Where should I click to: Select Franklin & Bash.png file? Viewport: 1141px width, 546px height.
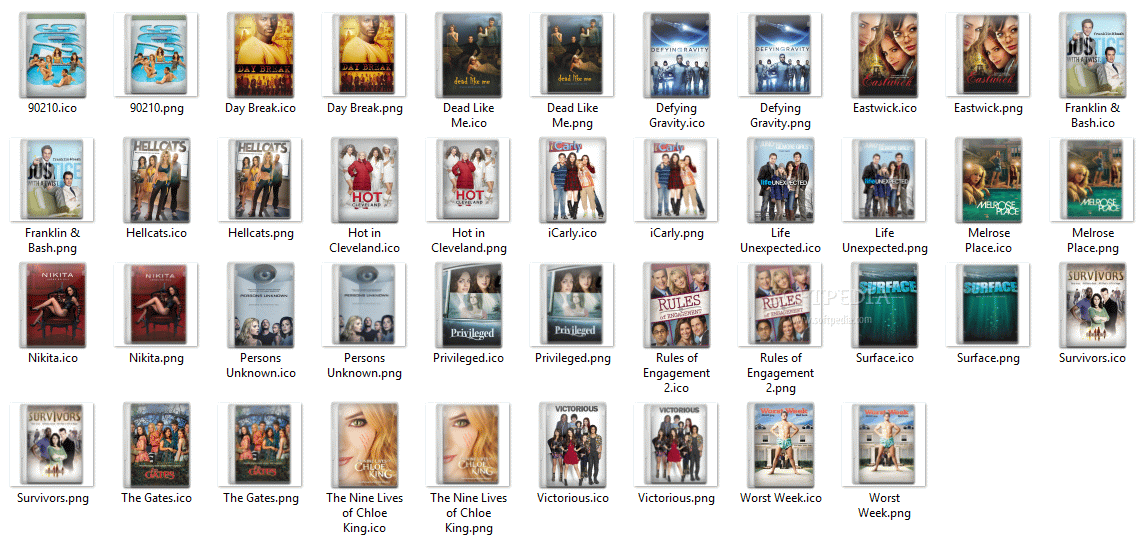52,180
